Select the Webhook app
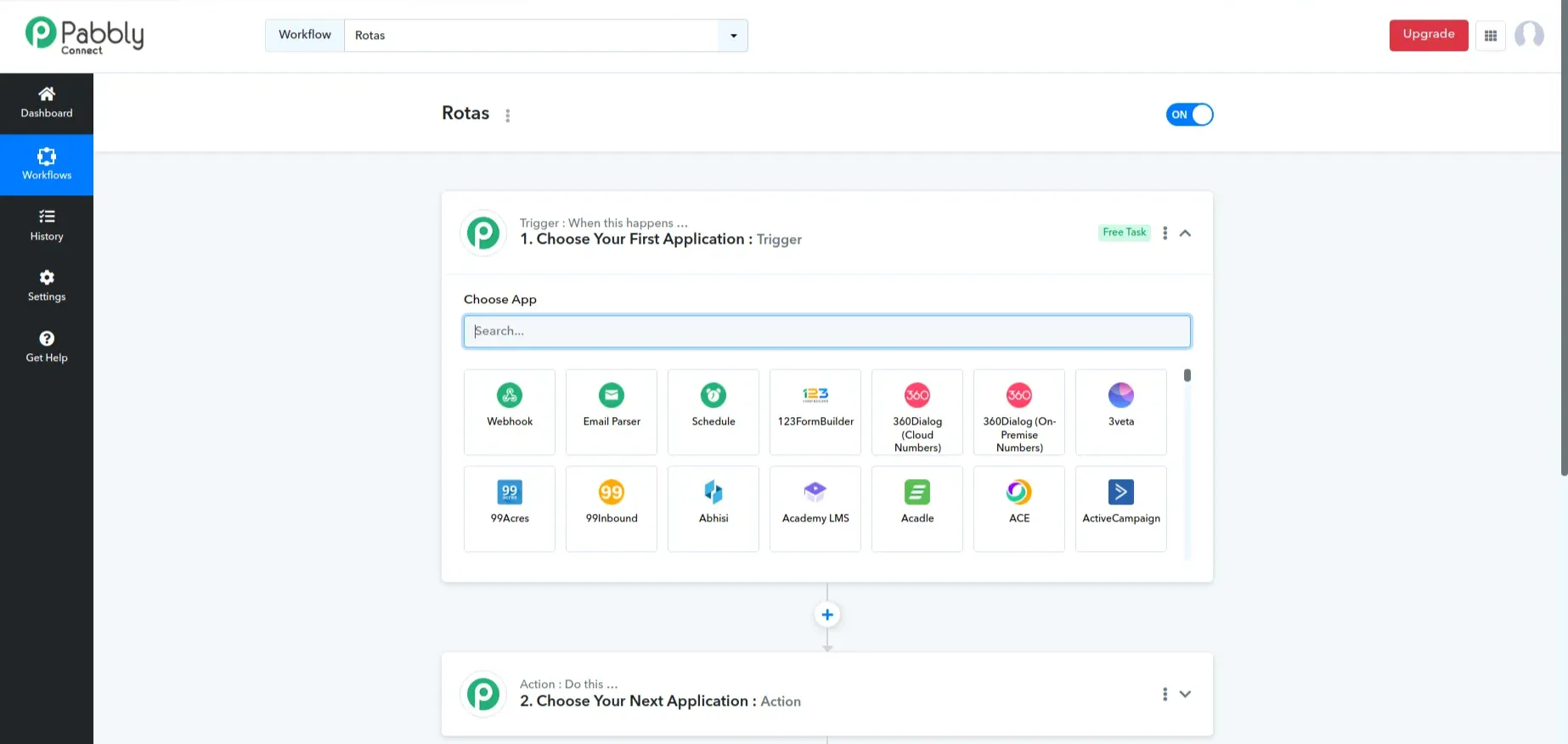The image size is (1568, 744). coord(510,412)
